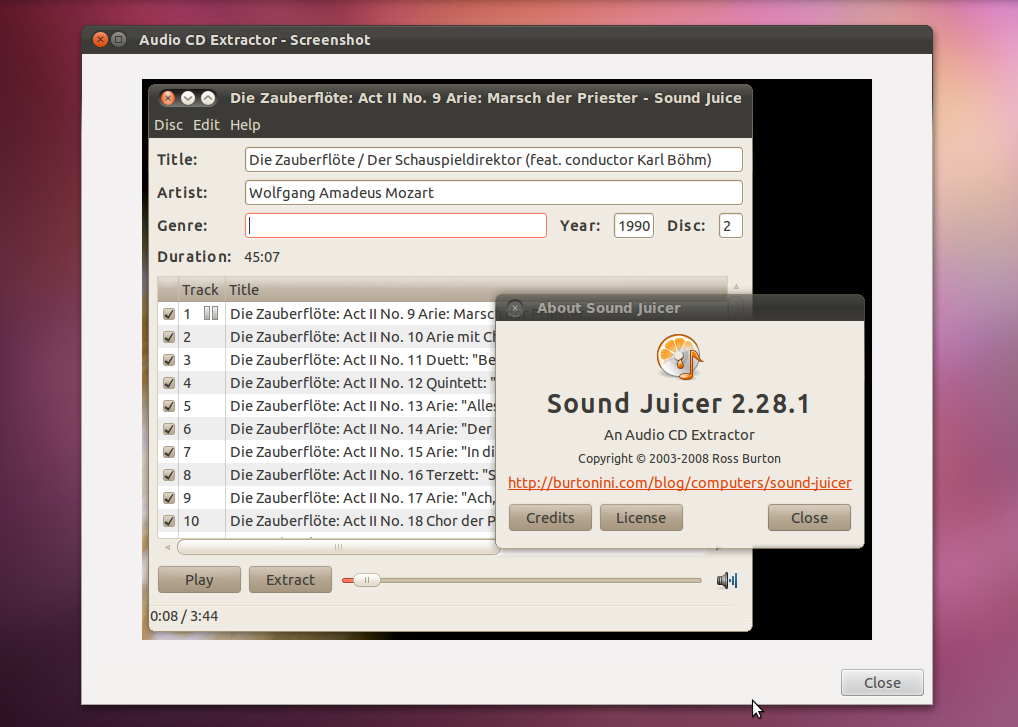Click 'An Audio CD Extractor' description text
This screenshot has height=727, width=1018.
tap(679, 435)
